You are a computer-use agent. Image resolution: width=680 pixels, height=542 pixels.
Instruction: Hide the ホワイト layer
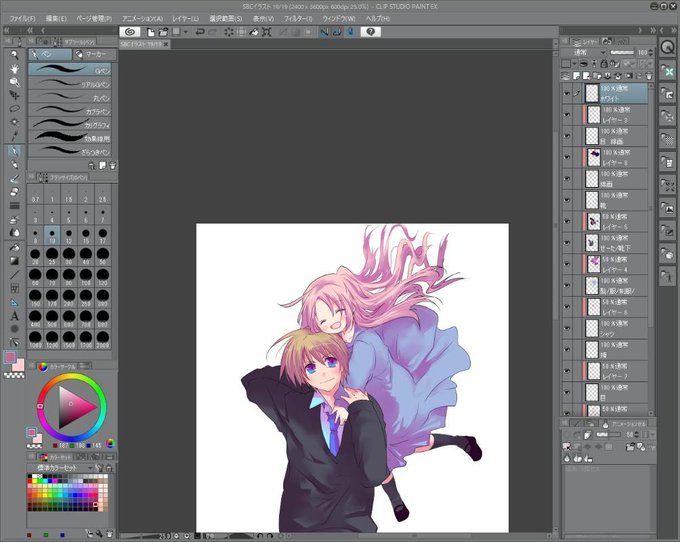(567, 93)
